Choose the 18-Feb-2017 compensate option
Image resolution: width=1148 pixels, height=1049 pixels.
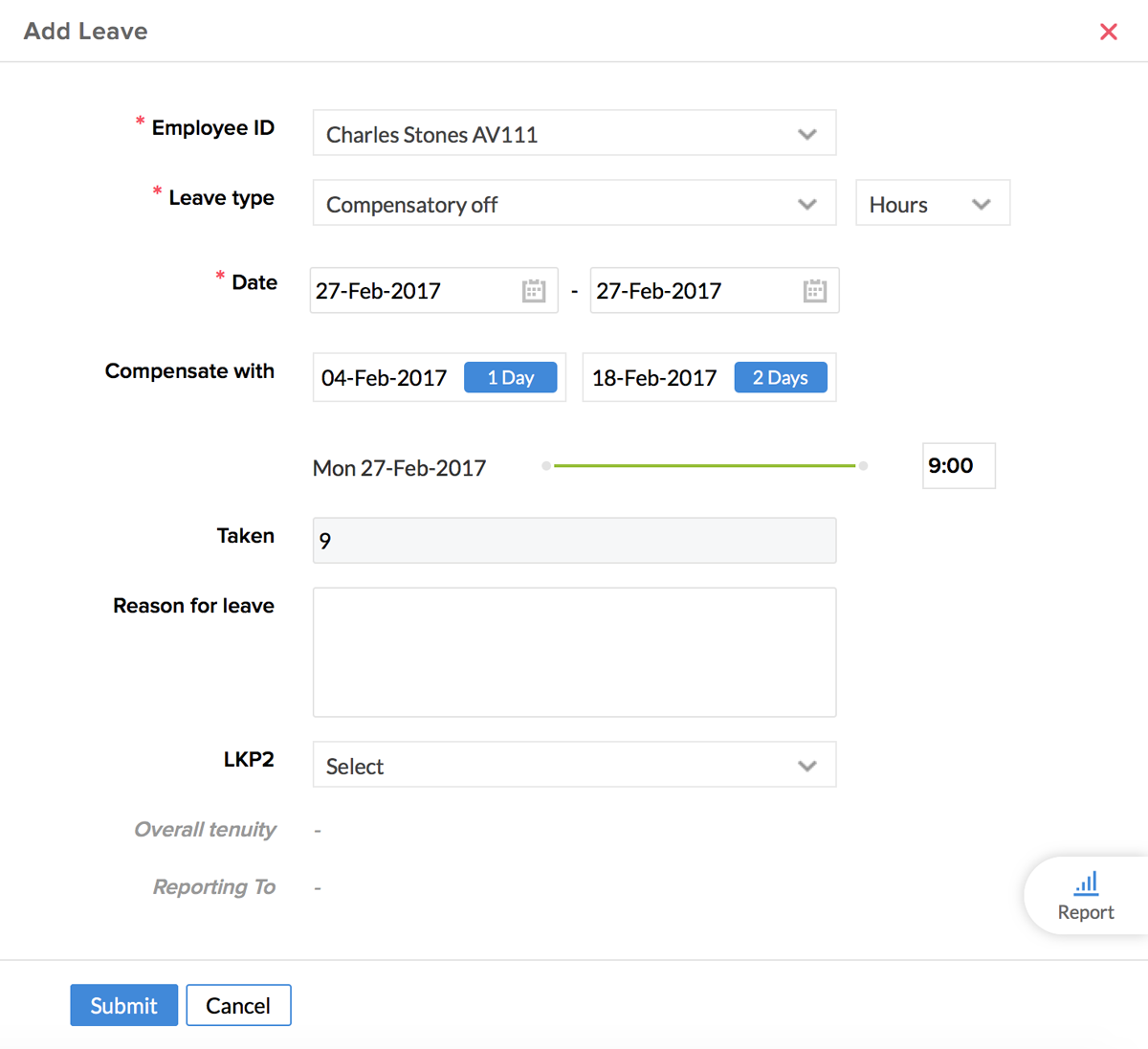(654, 378)
